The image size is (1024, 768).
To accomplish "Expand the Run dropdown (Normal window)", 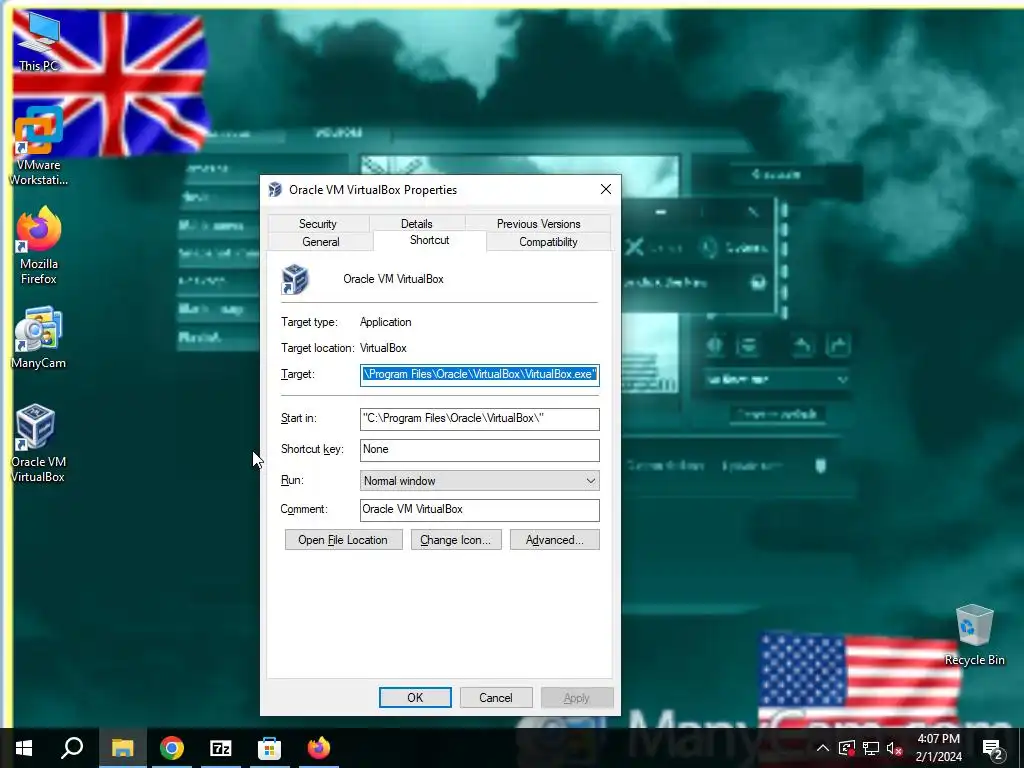I will click(x=479, y=481).
